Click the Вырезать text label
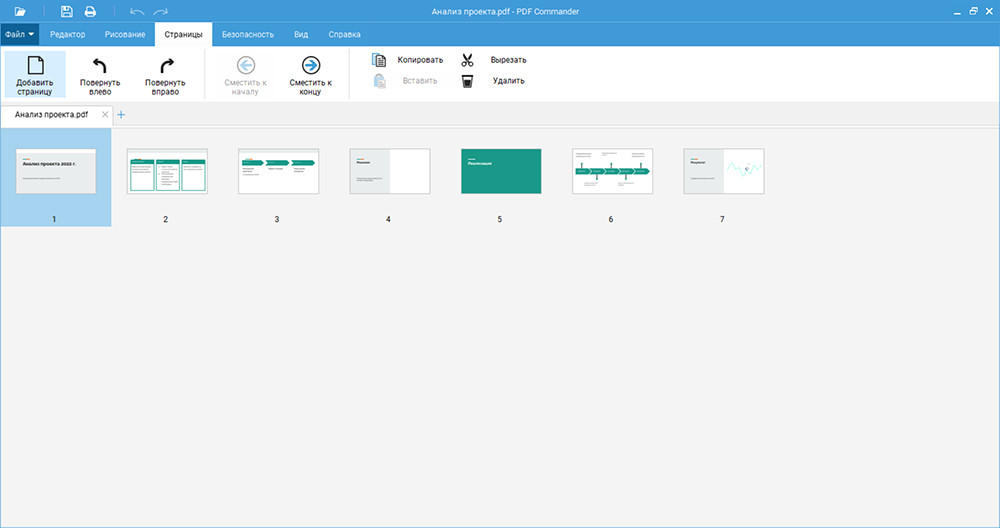Screen dimensions: 1000x528 (508, 60)
